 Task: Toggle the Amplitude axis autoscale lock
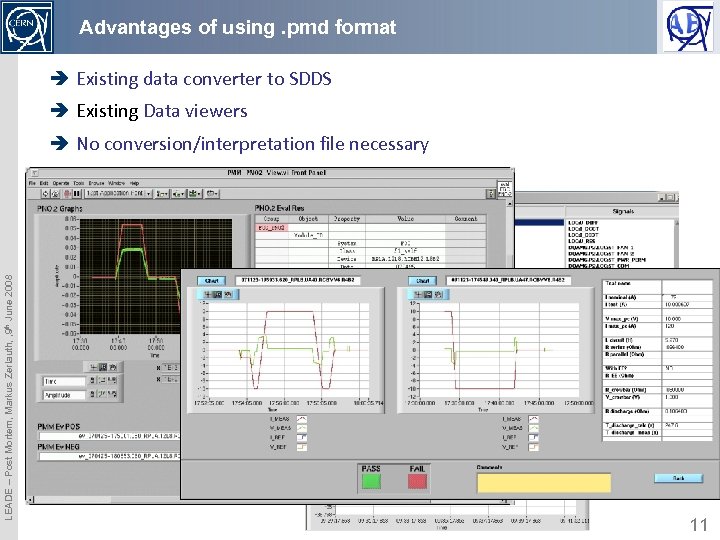point(92,394)
